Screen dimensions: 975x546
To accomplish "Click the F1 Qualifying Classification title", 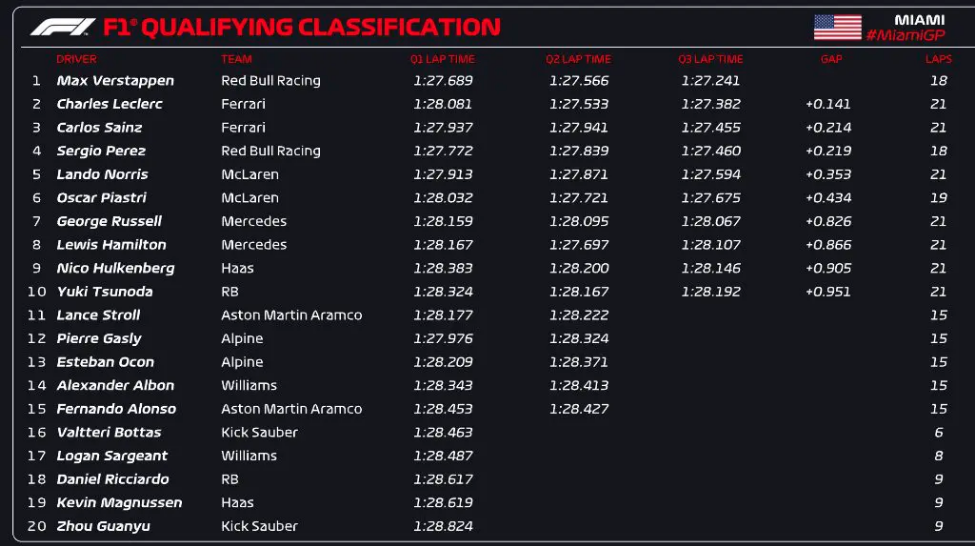I will point(301,27).
